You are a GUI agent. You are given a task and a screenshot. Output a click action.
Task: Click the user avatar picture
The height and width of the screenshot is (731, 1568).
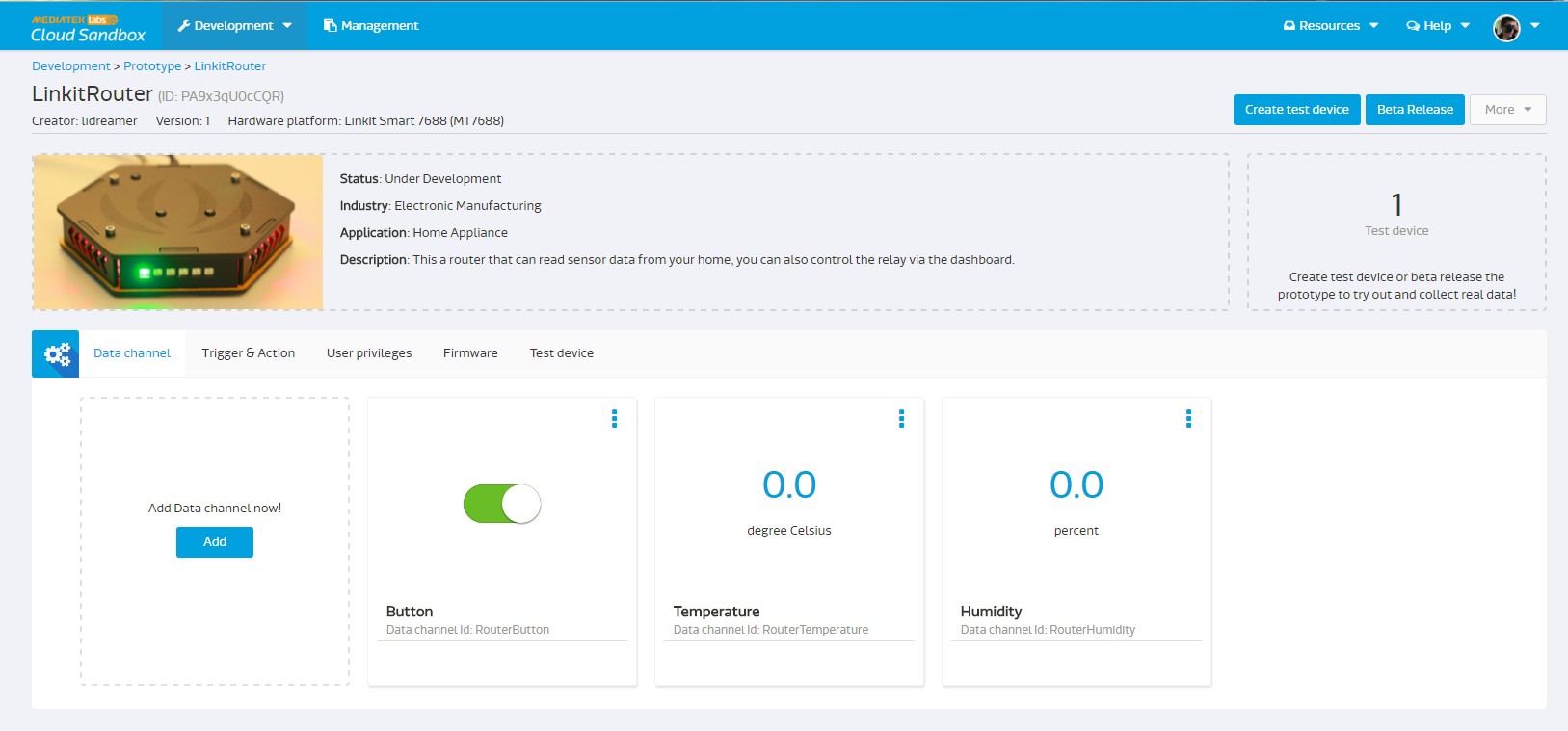(1506, 28)
